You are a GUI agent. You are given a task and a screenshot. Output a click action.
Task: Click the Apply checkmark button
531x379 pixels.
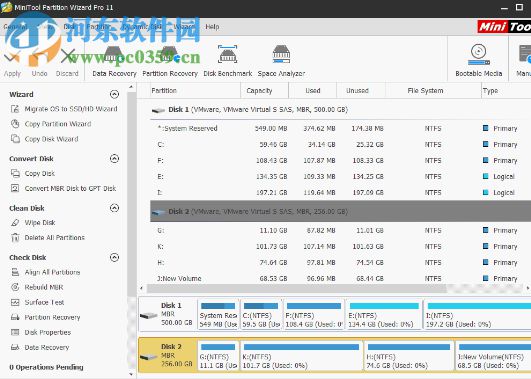click(12, 63)
